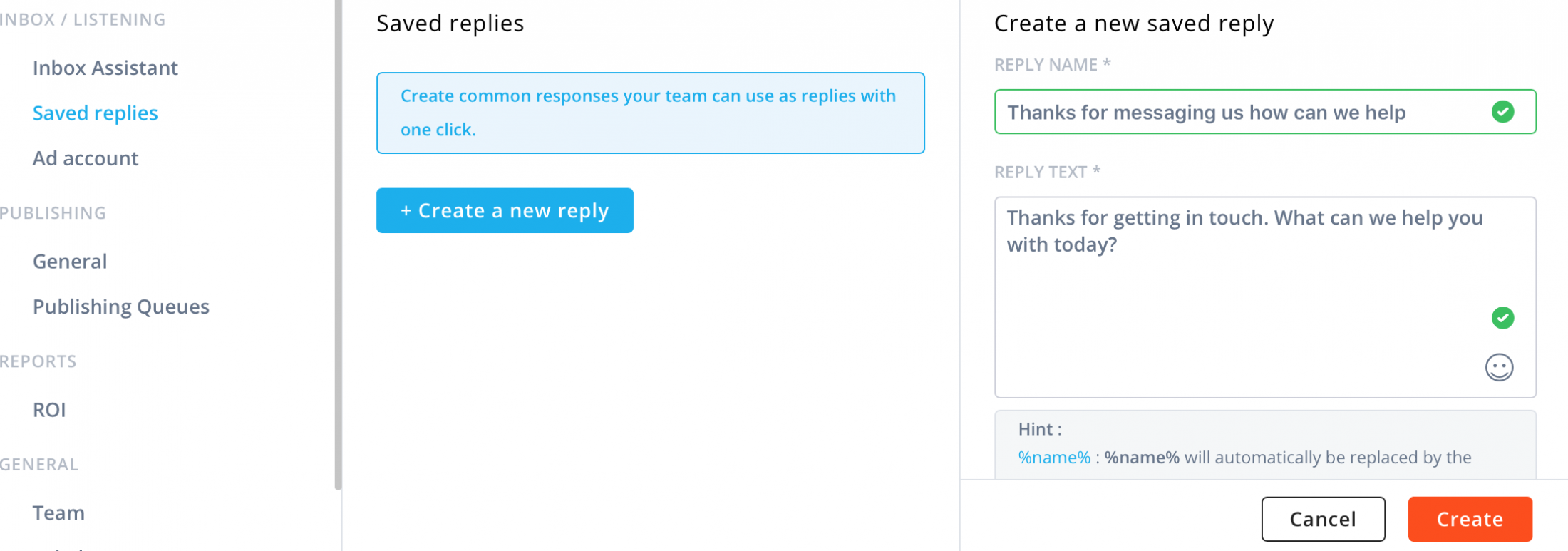
Task: Click the 'Create a new saved reply' heading
Action: pyautogui.click(x=1133, y=24)
